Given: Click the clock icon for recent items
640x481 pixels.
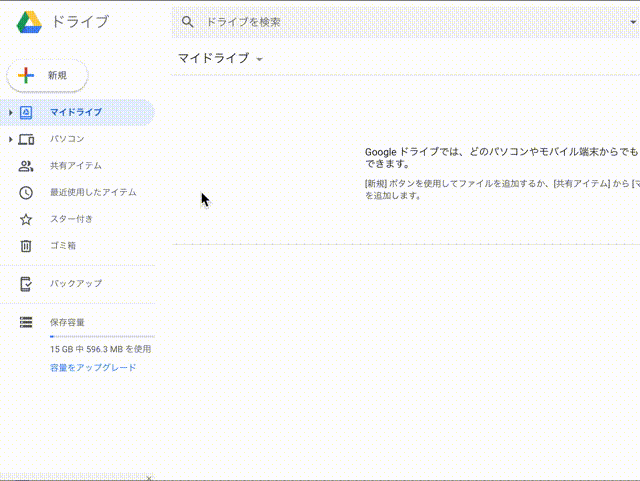Looking at the screenshot, I should 26,193.
